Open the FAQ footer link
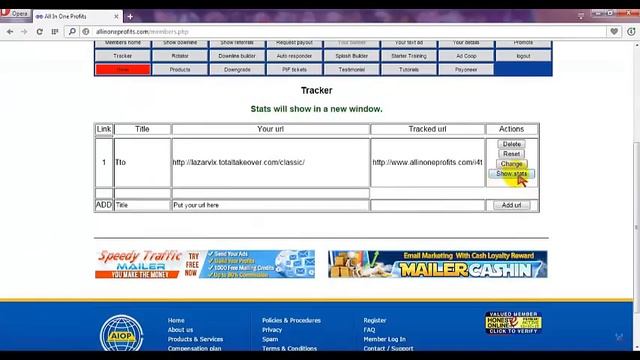 pos(369,330)
